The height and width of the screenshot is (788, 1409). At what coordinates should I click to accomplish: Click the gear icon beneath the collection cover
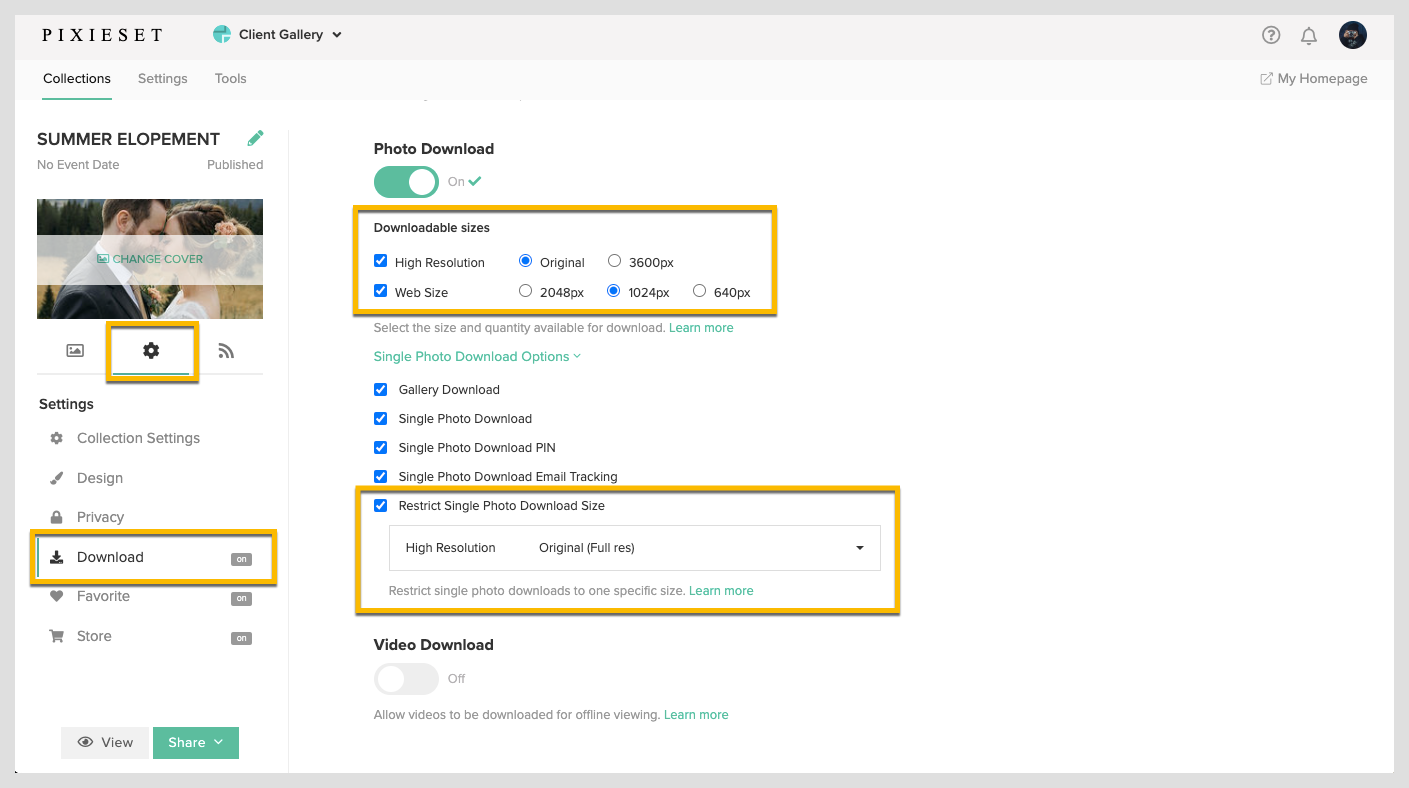tap(151, 351)
